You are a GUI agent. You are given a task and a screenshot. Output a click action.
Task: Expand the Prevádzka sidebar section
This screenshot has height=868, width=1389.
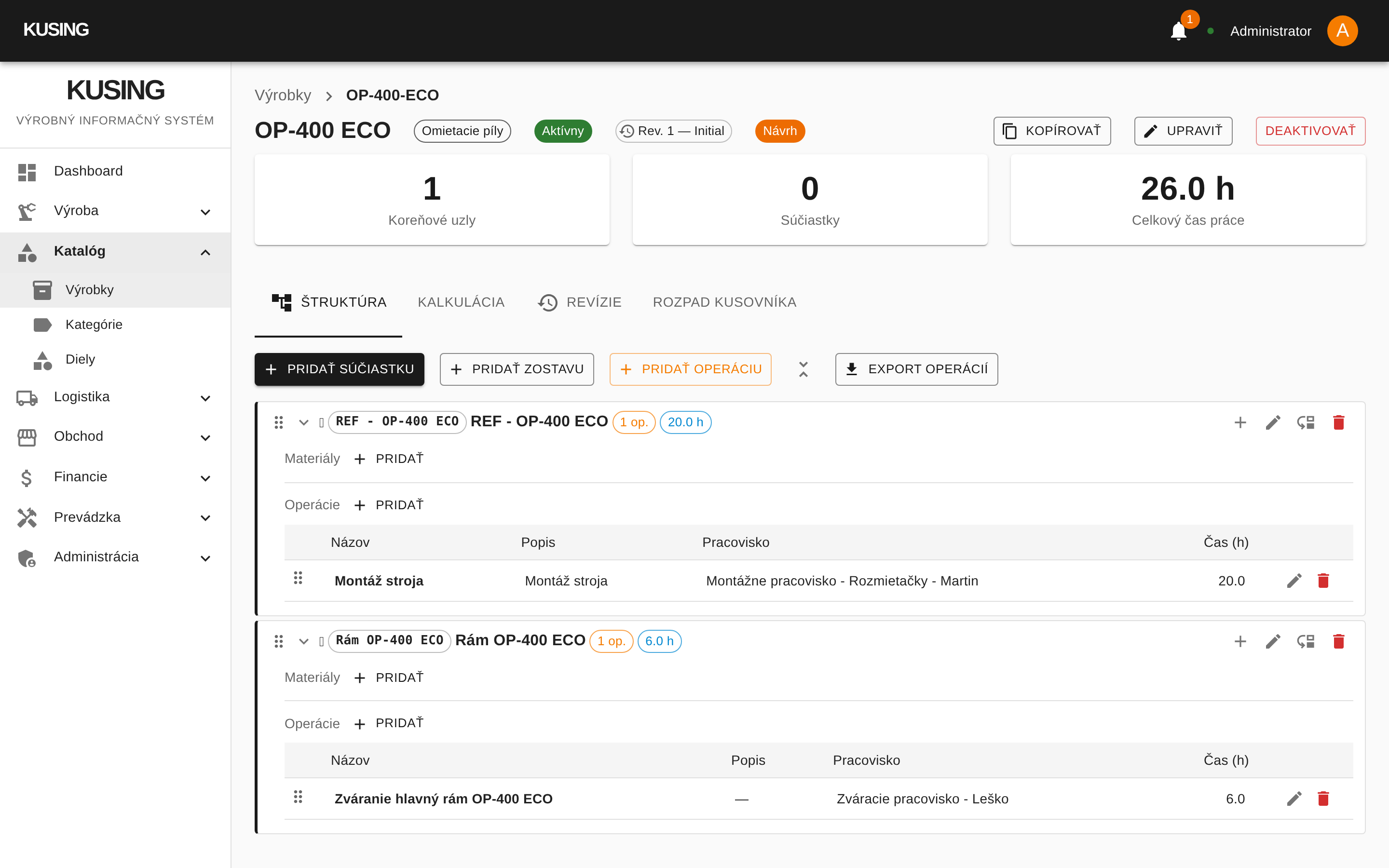pyautogui.click(x=115, y=517)
